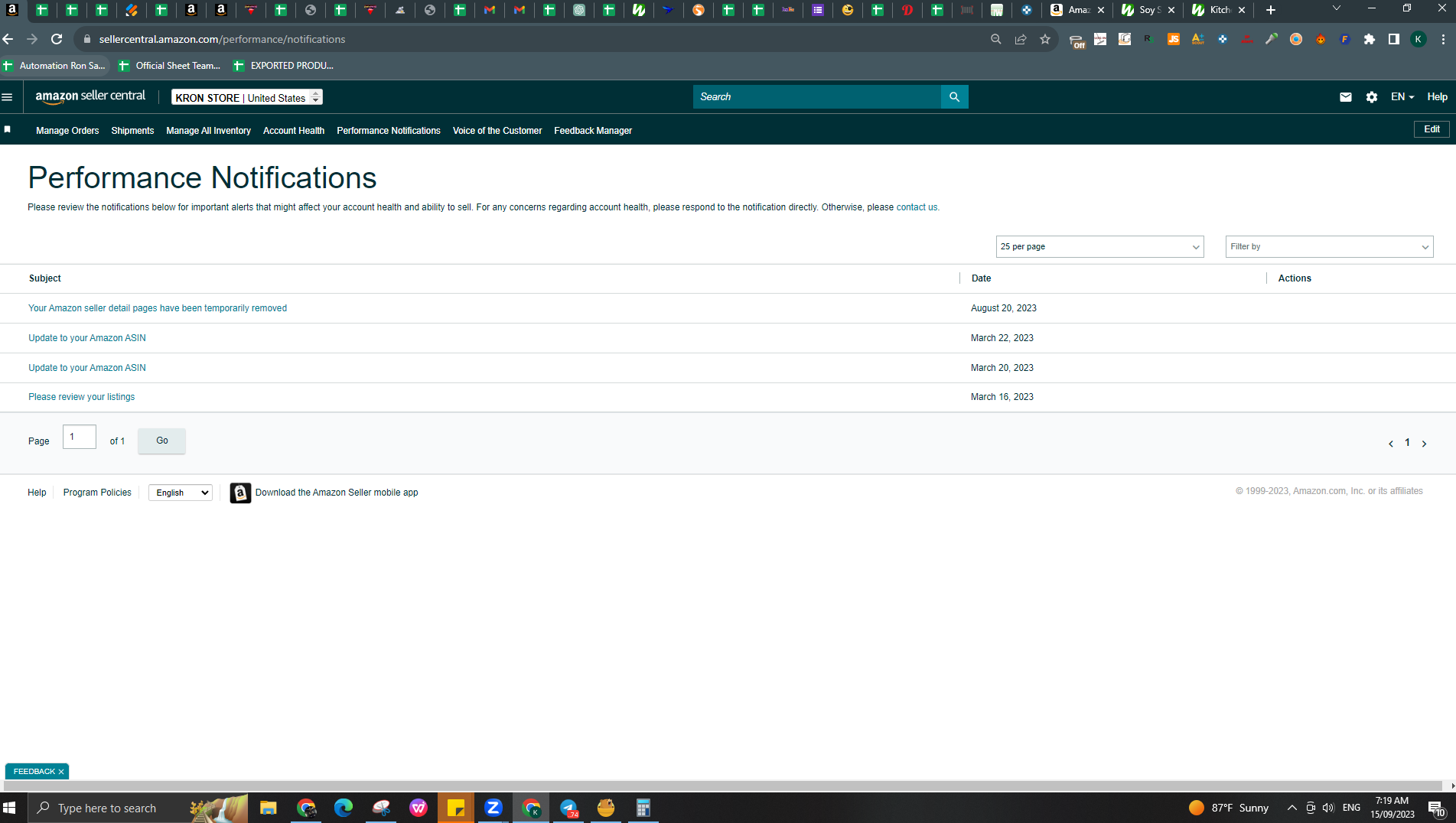1456x823 pixels.
Task: Open Voice of the Customer
Action: 497,131
